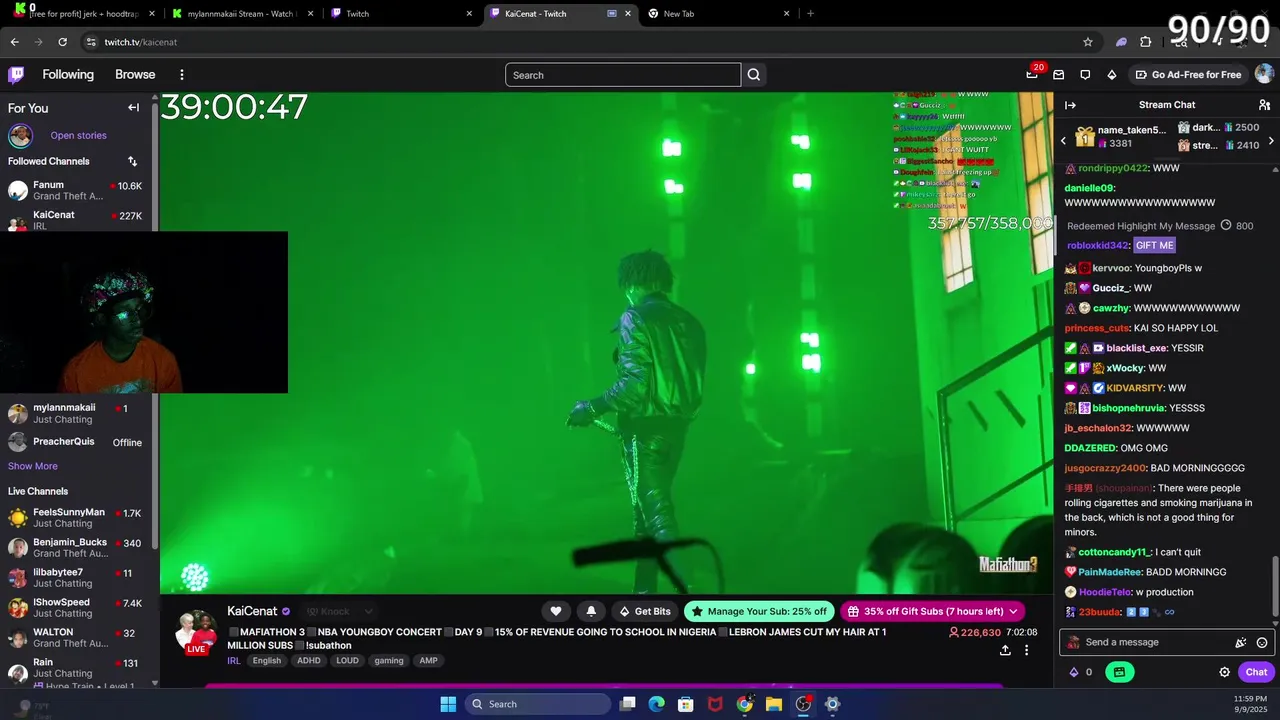This screenshot has width=1280, height=720.
Task: Click the browser address bar URL
Action: click(x=141, y=42)
